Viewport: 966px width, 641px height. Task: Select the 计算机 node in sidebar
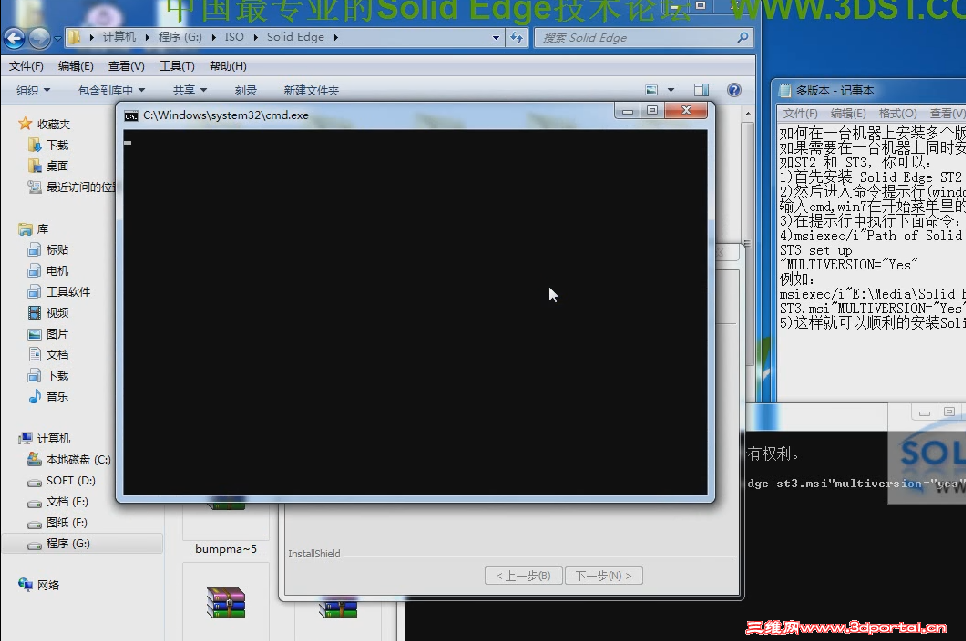[x=44, y=438]
